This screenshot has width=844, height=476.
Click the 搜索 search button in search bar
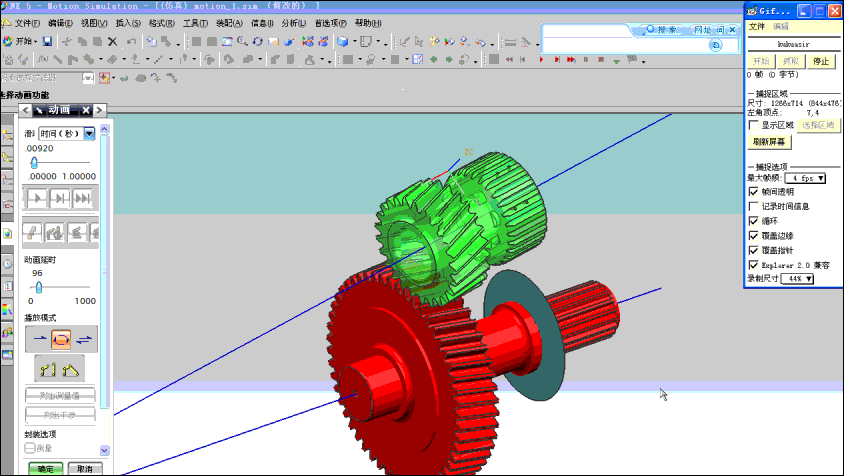(661, 30)
